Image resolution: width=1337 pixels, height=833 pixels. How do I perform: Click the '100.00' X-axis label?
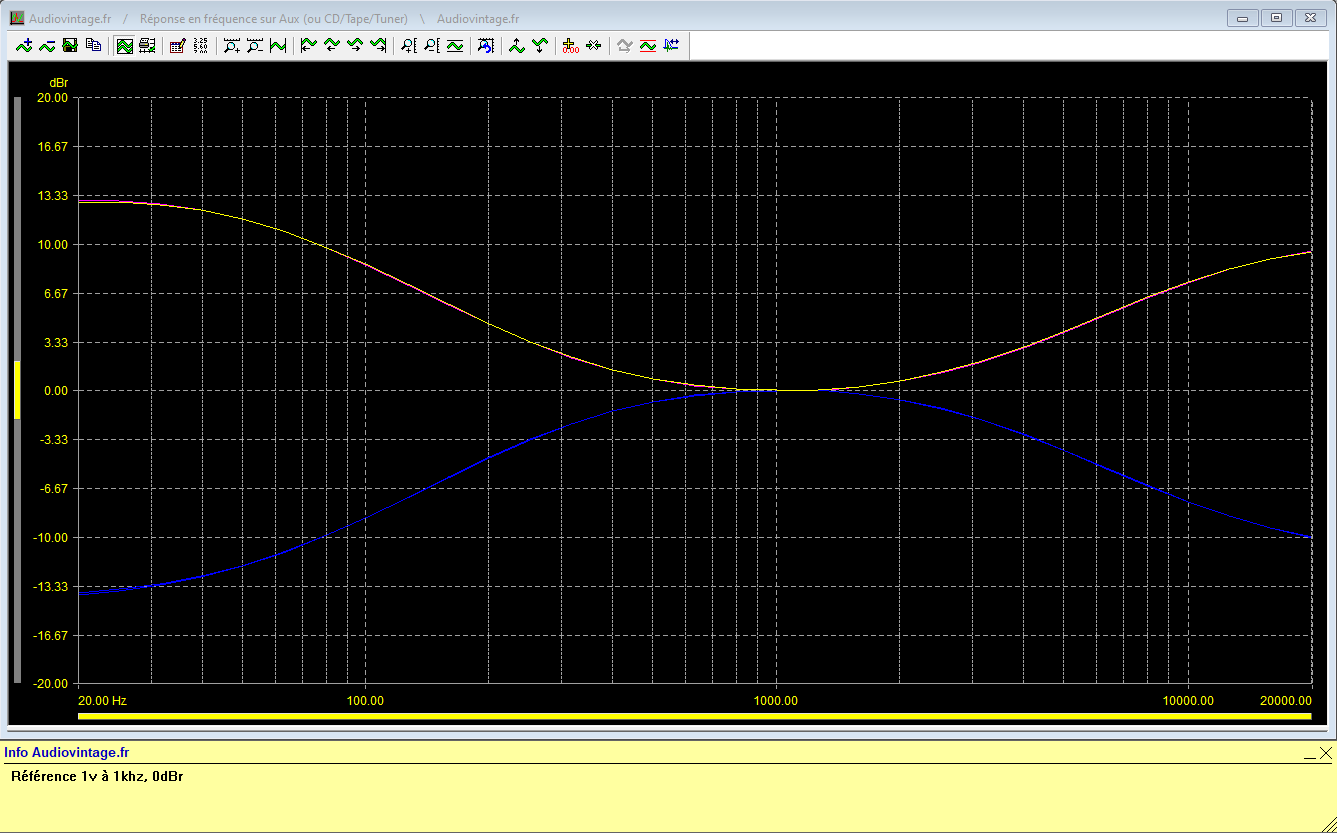click(x=365, y=701)
